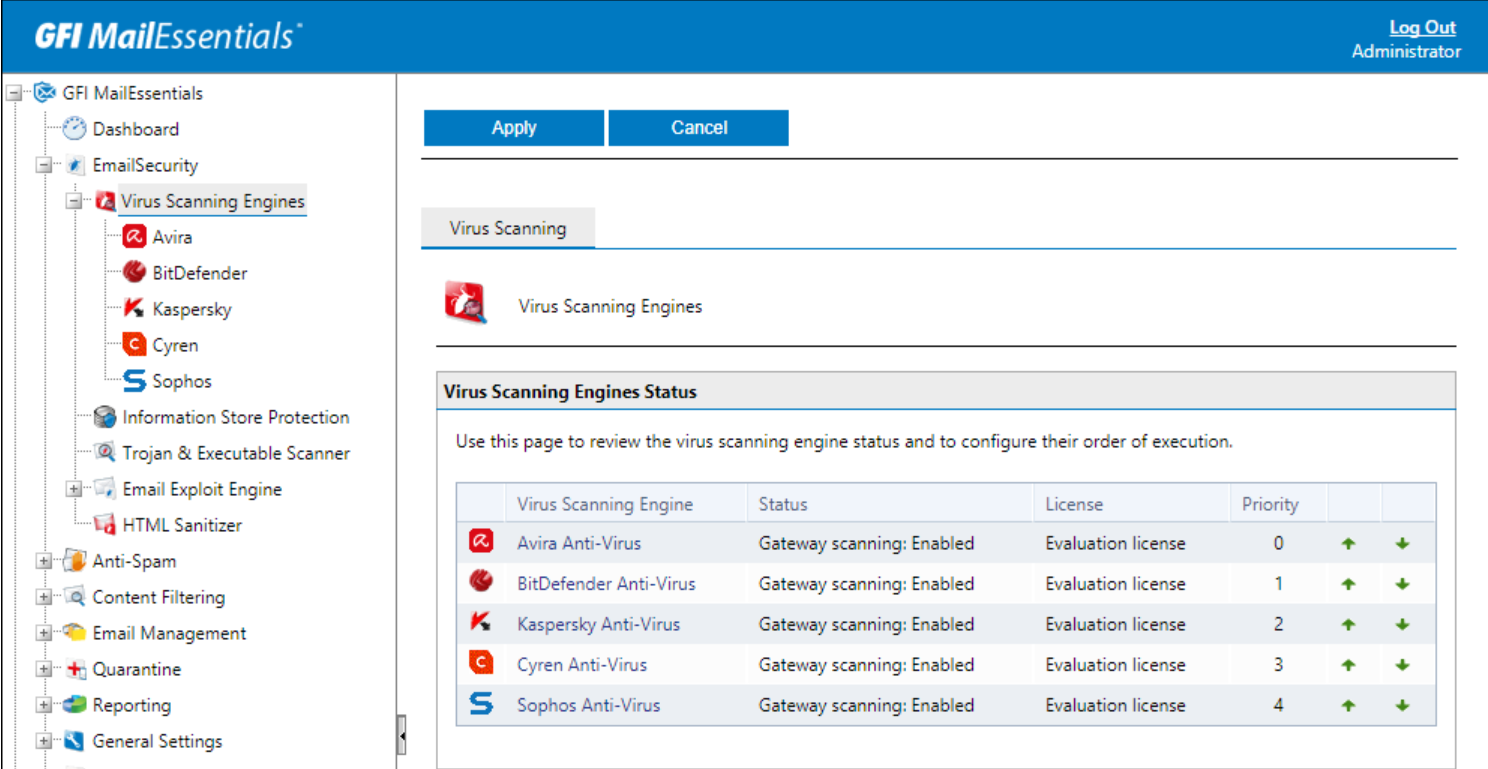
Task: Click the BitDefender icon in sidebar tree
Action: pos(134,273)
